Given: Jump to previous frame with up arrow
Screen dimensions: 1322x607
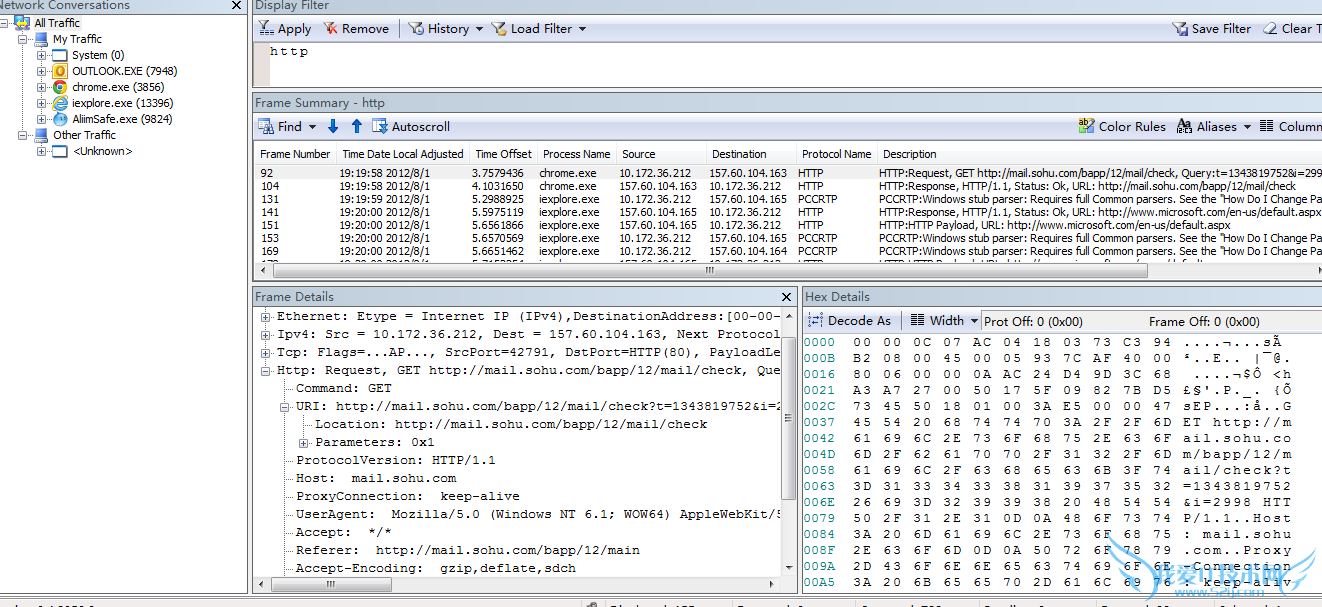Looking at the screenshot, I should (x=356, y=127).
